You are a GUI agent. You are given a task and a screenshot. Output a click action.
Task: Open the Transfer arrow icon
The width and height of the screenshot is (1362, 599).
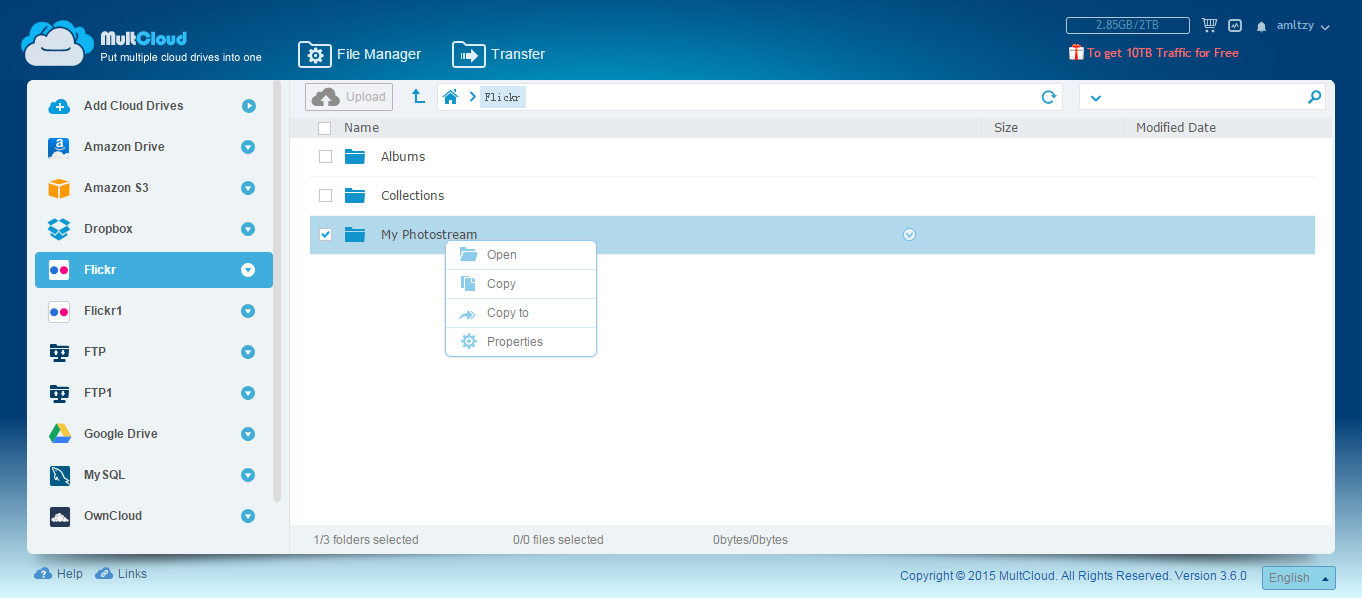[468, 54]
